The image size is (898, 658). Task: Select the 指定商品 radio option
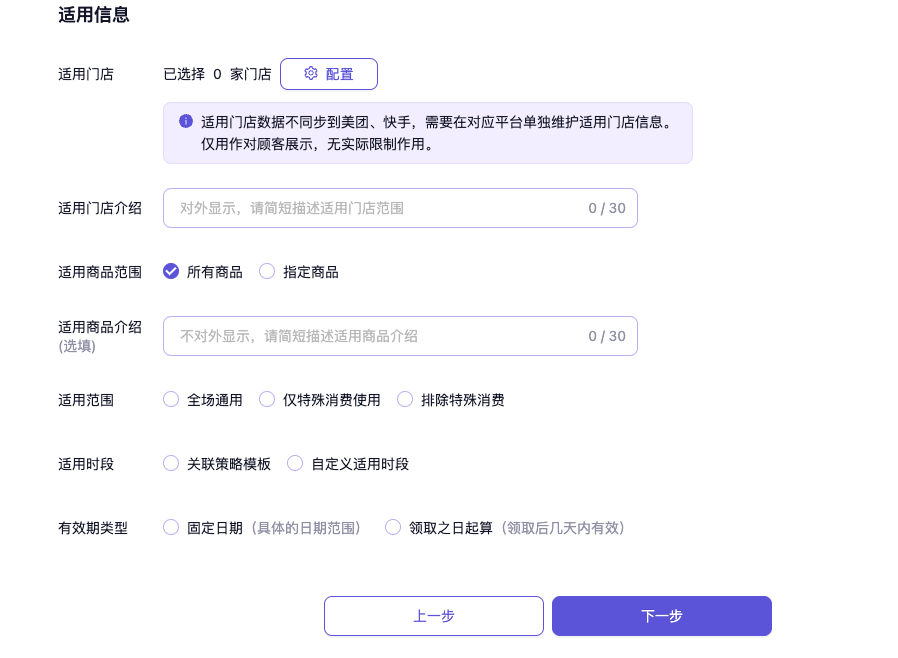267,271
